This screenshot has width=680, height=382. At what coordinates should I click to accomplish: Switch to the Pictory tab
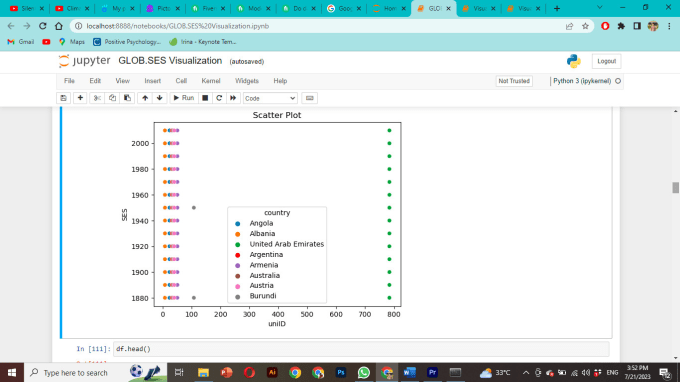click(163, 8)
